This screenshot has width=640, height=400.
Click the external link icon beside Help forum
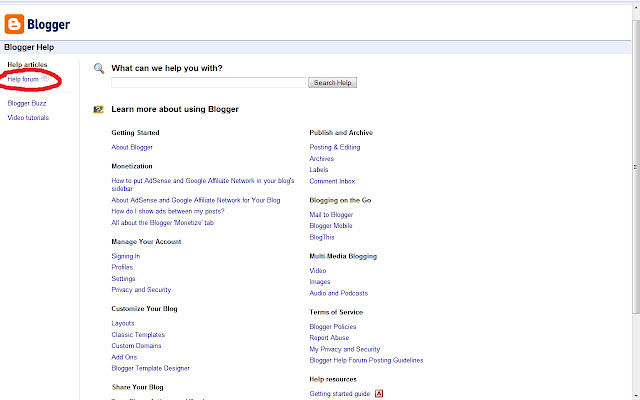tap(45, 78)
